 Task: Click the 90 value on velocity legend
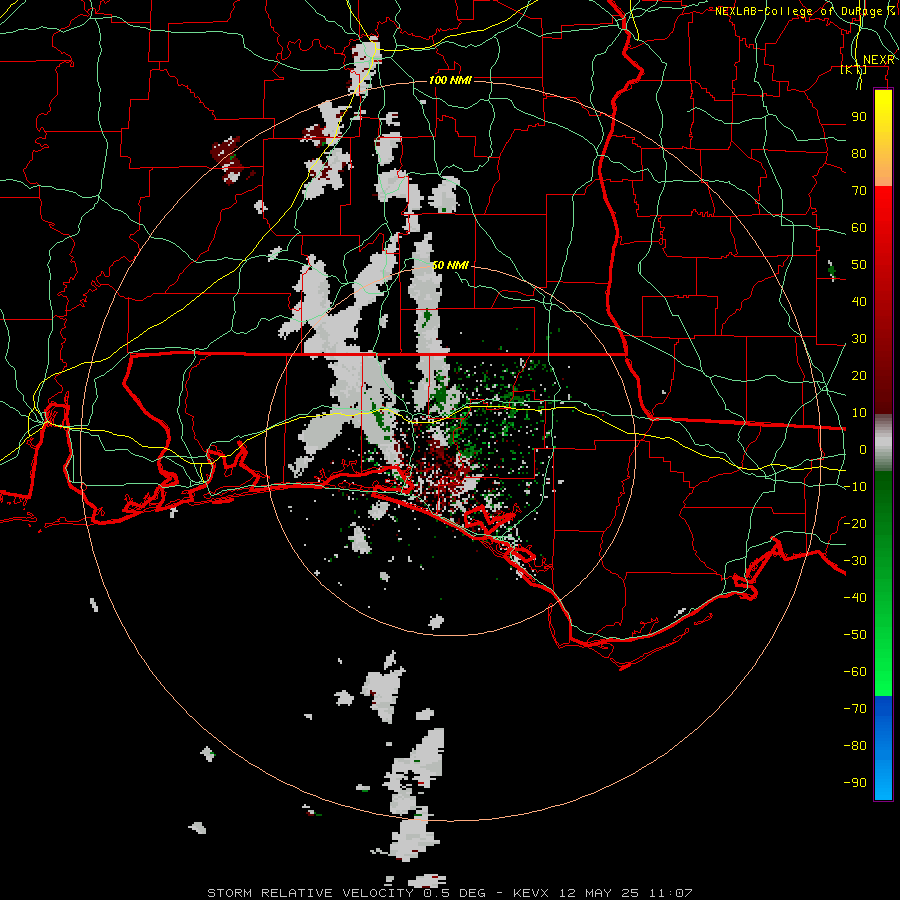[x=859, y=117]
